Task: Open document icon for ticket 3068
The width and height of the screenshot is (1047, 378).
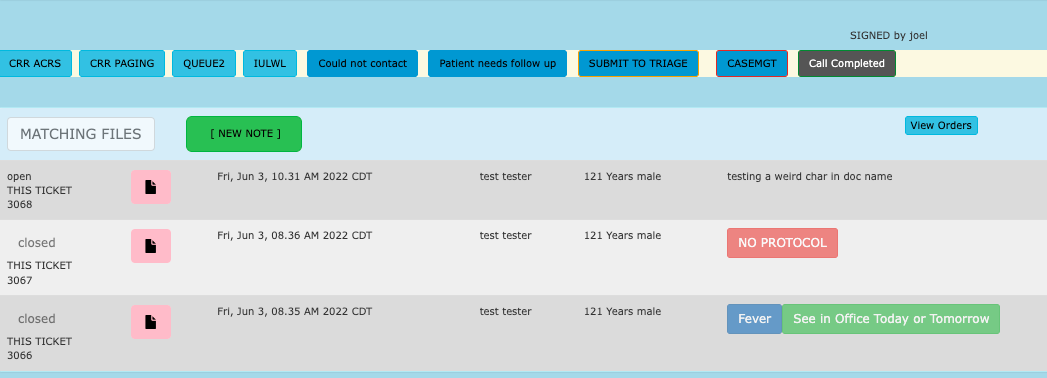Action: (151, 187)
